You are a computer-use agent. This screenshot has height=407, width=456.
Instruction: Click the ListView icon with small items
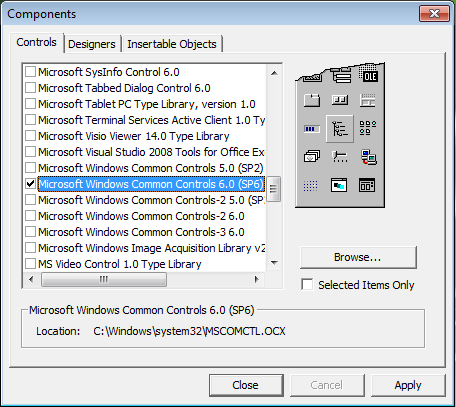368,128
